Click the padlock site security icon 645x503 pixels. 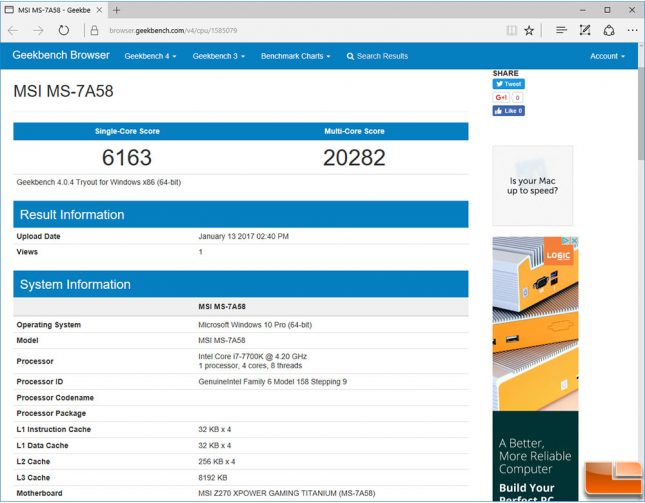(94, 30)
